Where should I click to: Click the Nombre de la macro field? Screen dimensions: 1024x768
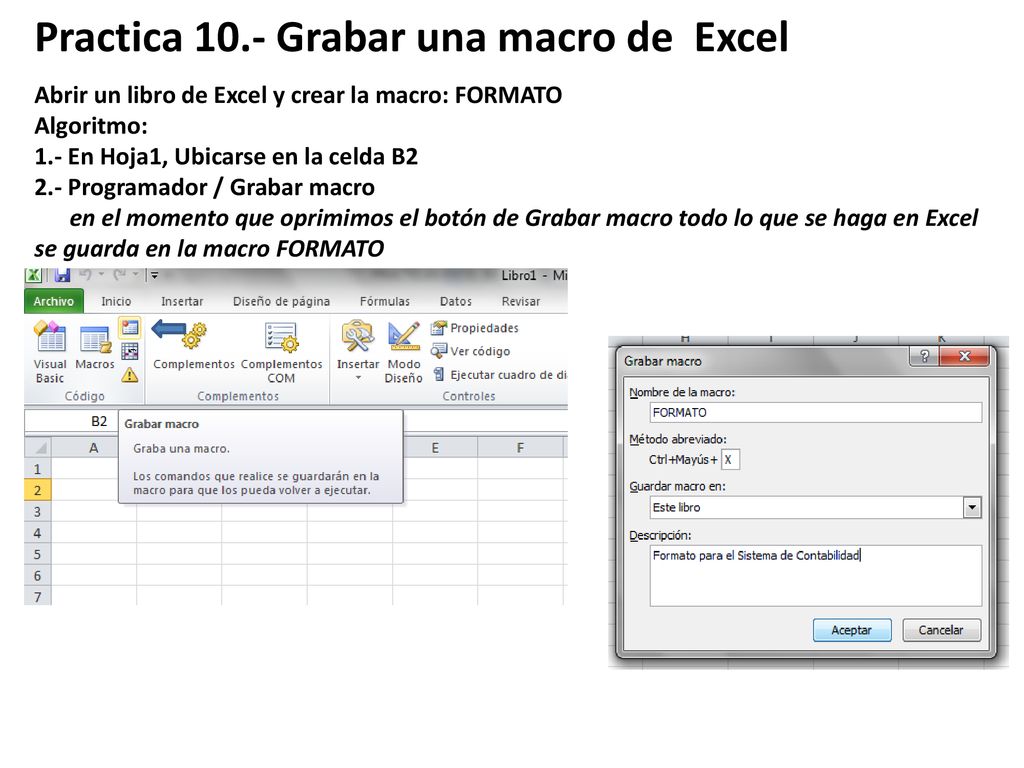point(816,413)
